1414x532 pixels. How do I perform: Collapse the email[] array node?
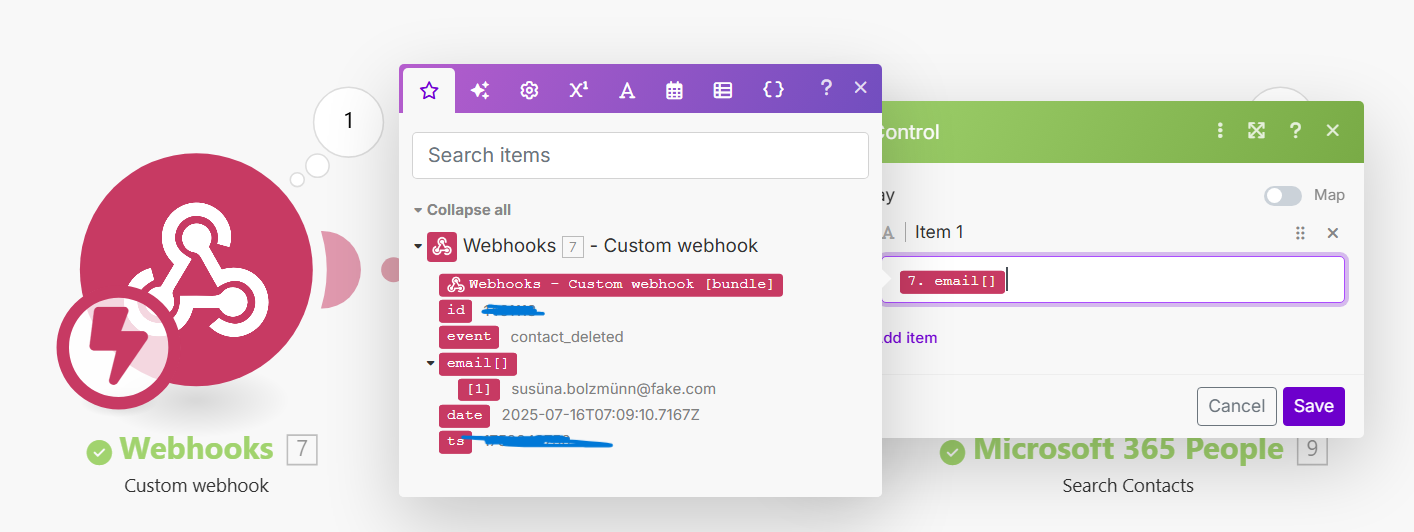tap(431, 363)
